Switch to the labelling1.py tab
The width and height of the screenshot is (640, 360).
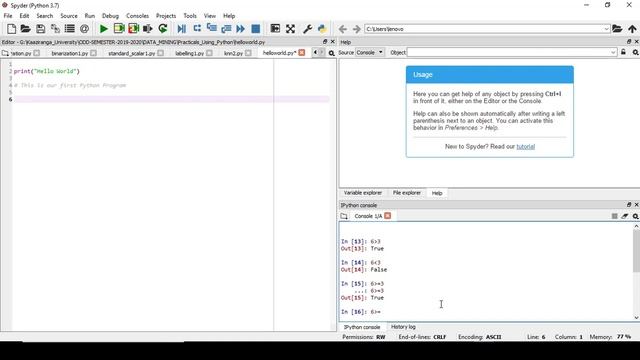[x=189, y=53]
